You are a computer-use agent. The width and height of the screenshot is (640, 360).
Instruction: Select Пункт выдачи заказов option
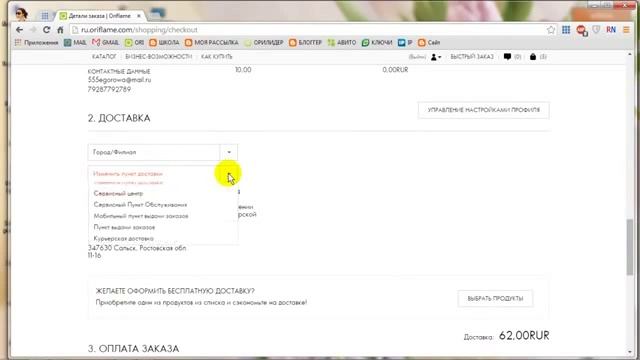click(x=124, y=227)
